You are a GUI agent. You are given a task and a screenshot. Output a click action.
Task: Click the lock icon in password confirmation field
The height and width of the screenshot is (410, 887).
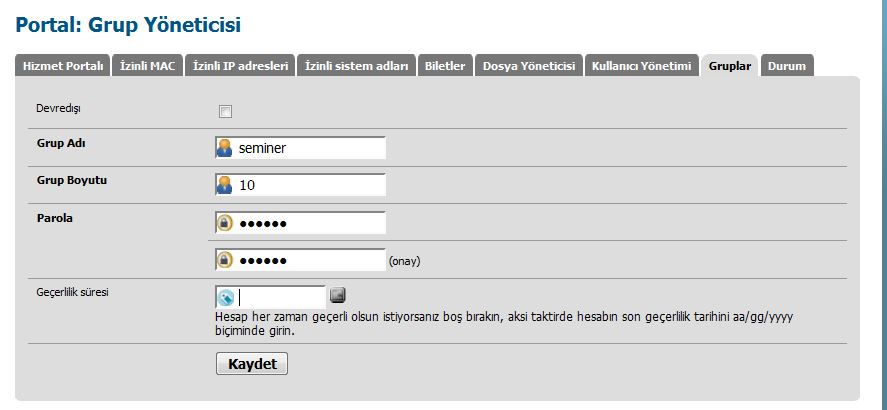(225, 260)
